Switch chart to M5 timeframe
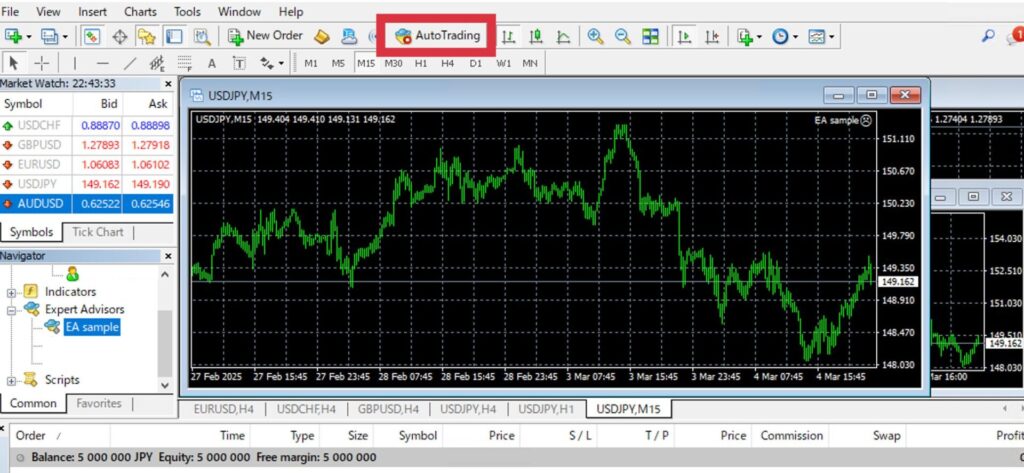Screen dimensions: 1024x473 coord(338,63)
